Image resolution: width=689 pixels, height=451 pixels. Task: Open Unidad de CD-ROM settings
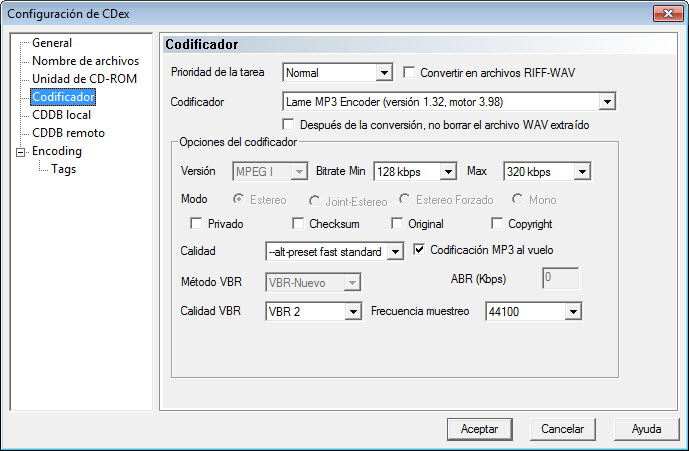pos(84,79)
